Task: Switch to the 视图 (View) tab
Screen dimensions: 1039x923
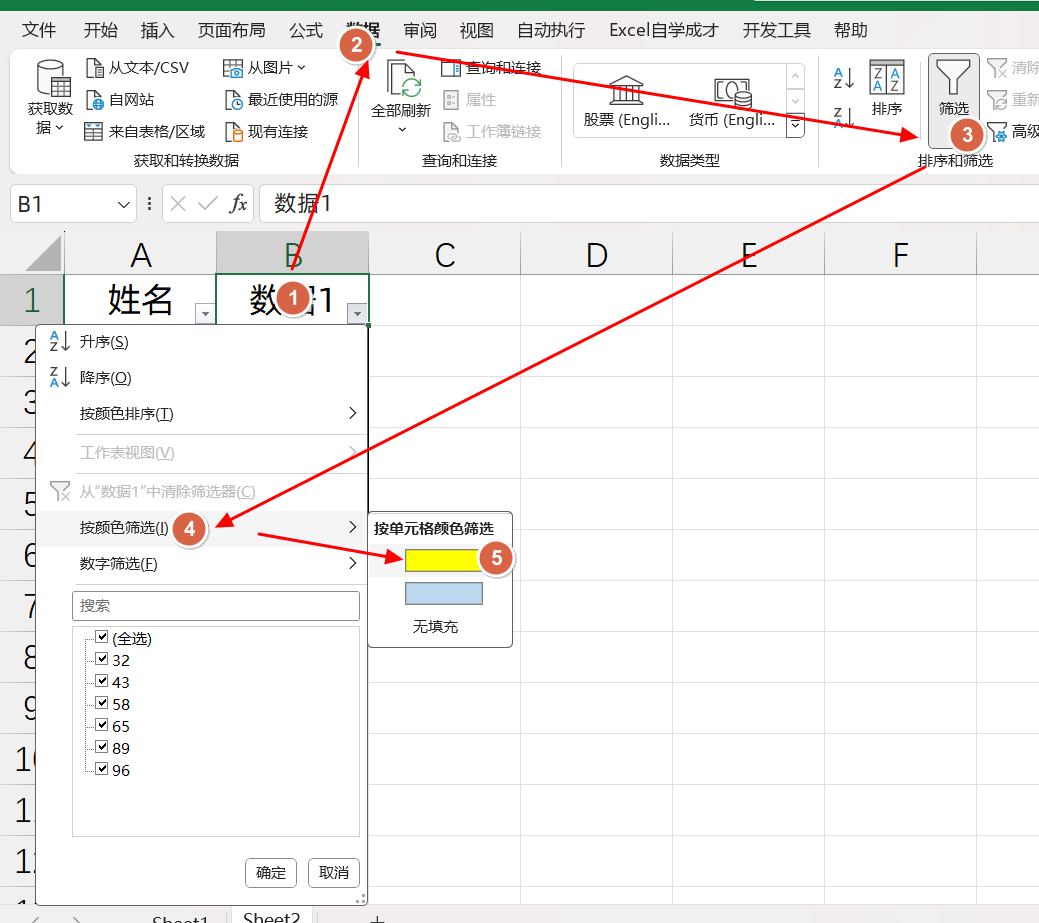Action: click(476, 30)
